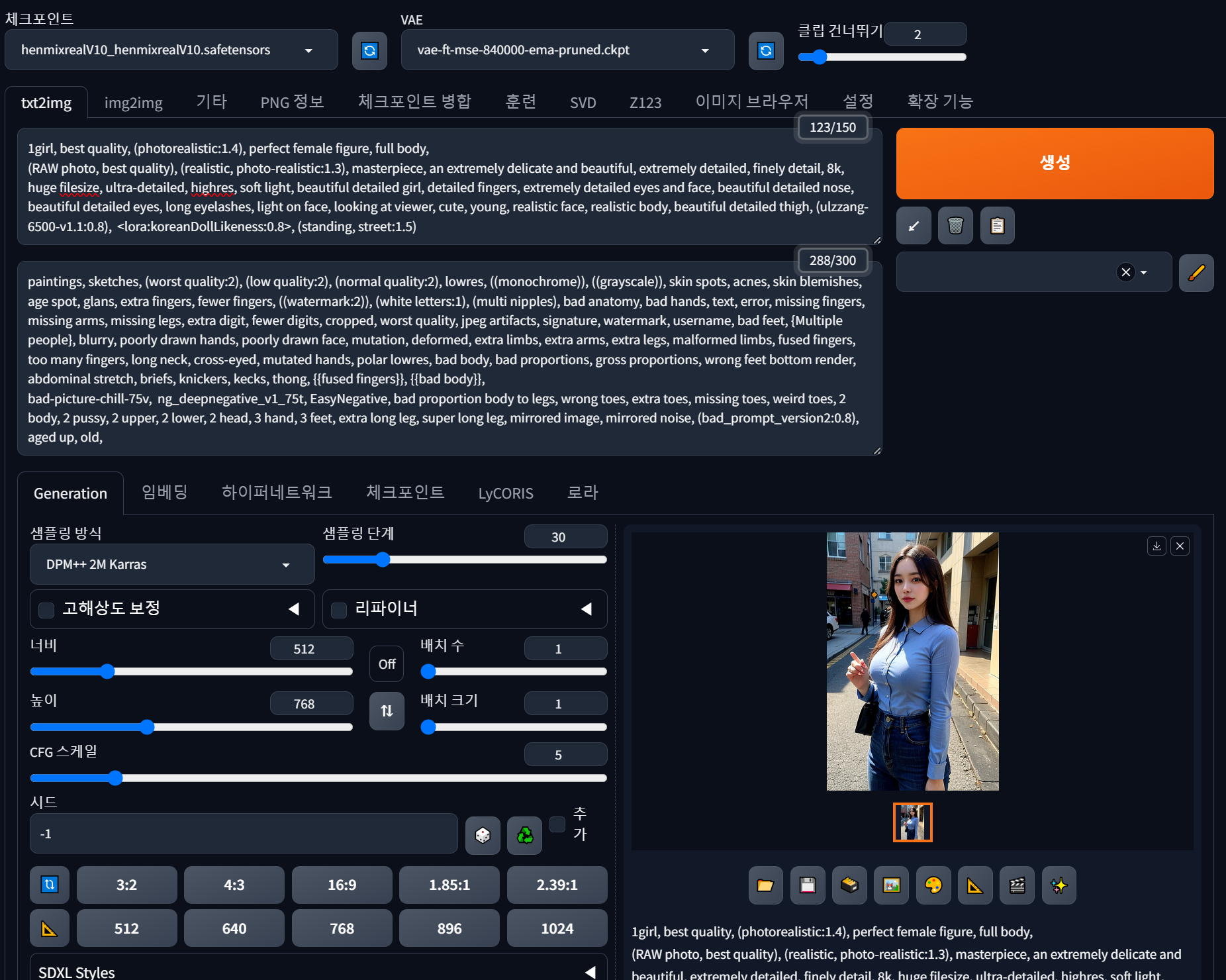
Task: Switch to the img2img tab
Action: (134, 103)
